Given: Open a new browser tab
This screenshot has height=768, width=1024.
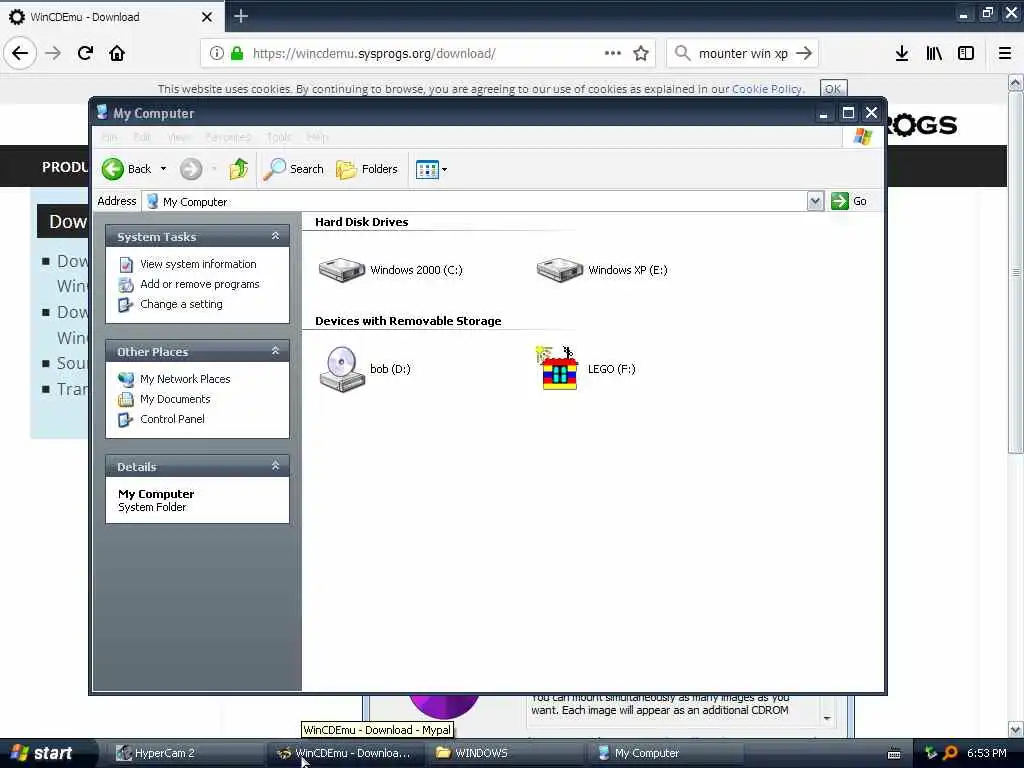Looking at the screenshot, I should point(240,16).
